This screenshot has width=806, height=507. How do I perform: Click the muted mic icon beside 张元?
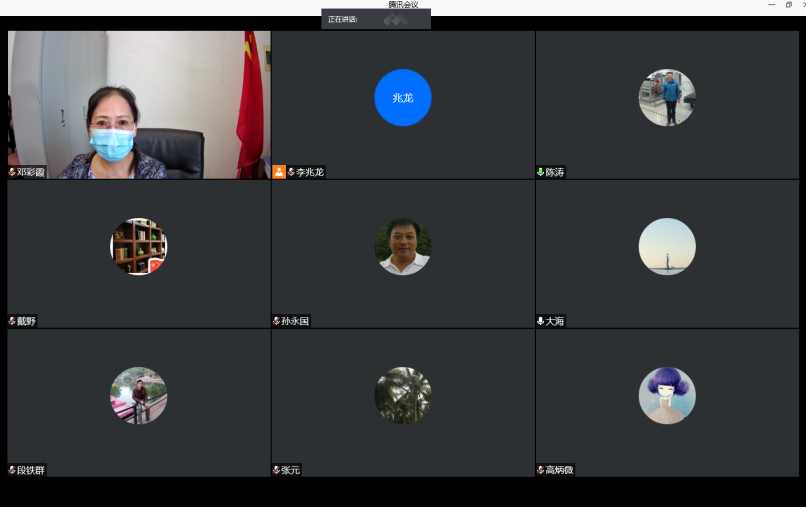tap(276, 470)
